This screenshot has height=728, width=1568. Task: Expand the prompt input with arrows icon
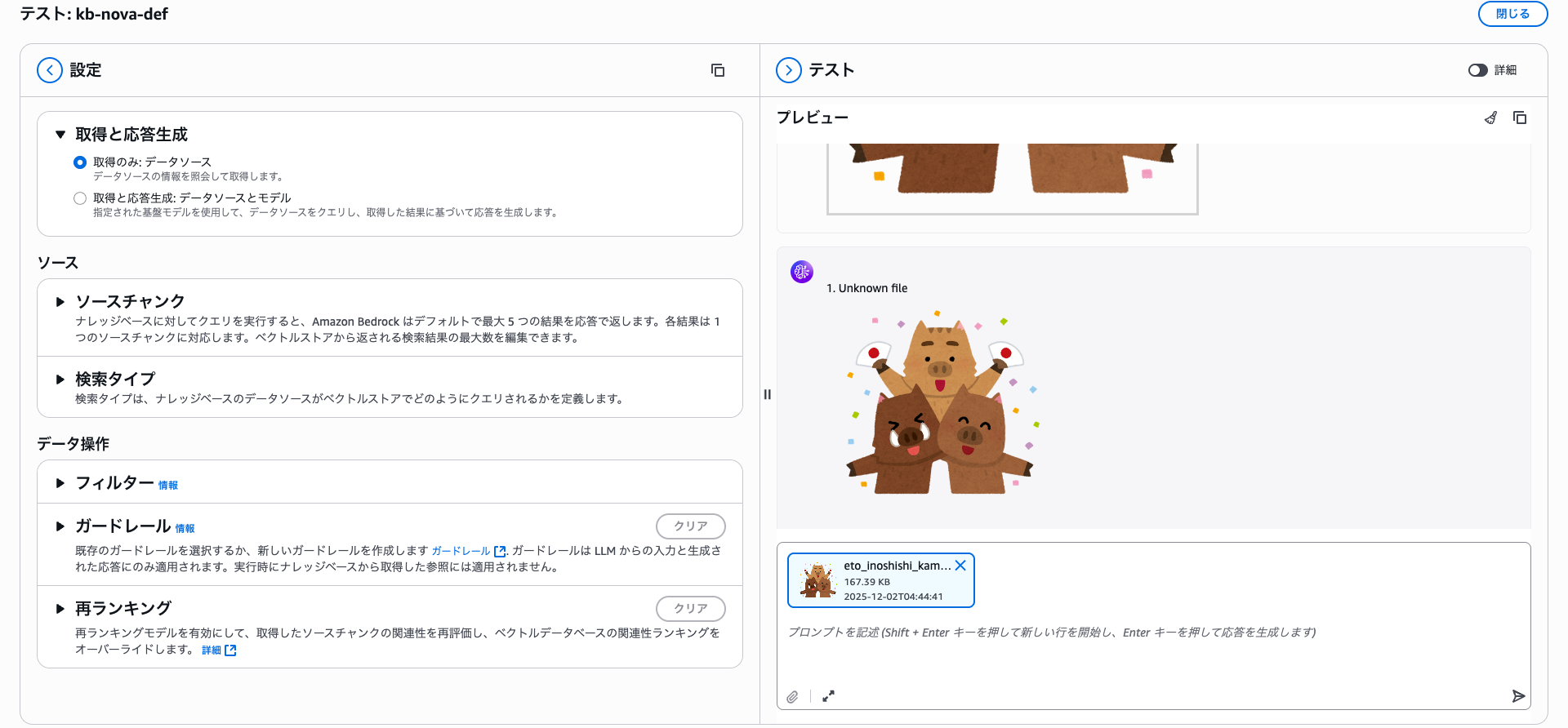pos(828,696)
